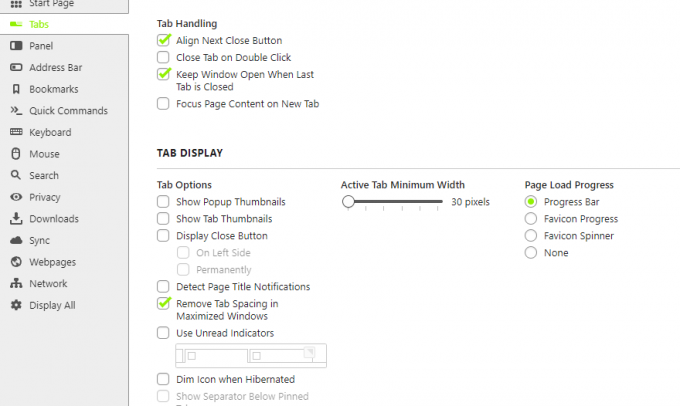Image resolution: width=680 pixels, height=406 pixels.
Task: Open the Panel settings icon
Action: pyautogui.click(x=16, y=46)
